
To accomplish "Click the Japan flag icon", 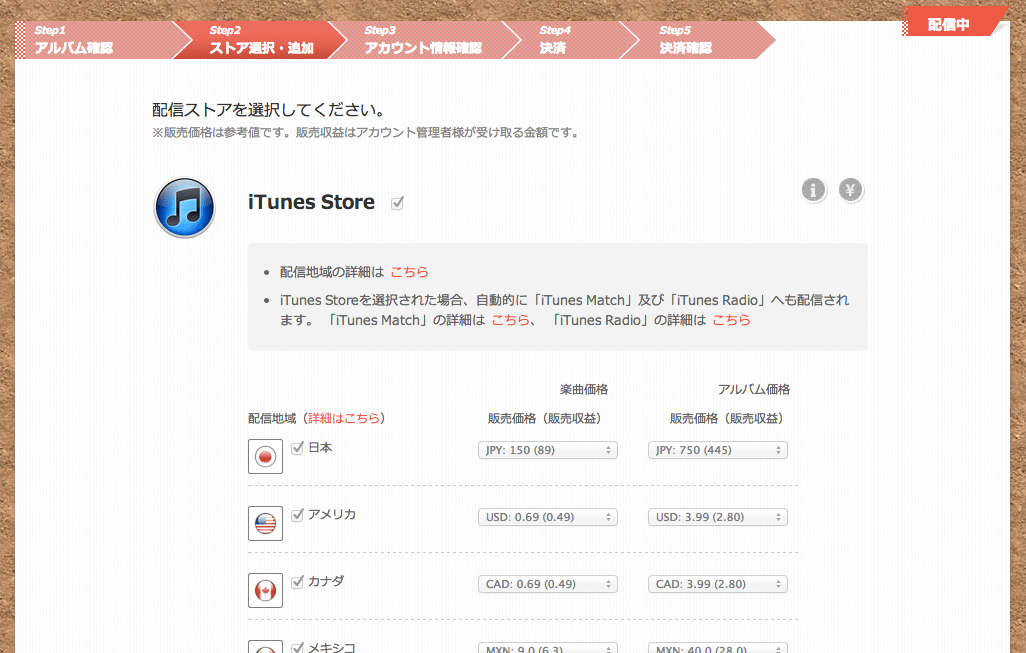I will 265,456.
